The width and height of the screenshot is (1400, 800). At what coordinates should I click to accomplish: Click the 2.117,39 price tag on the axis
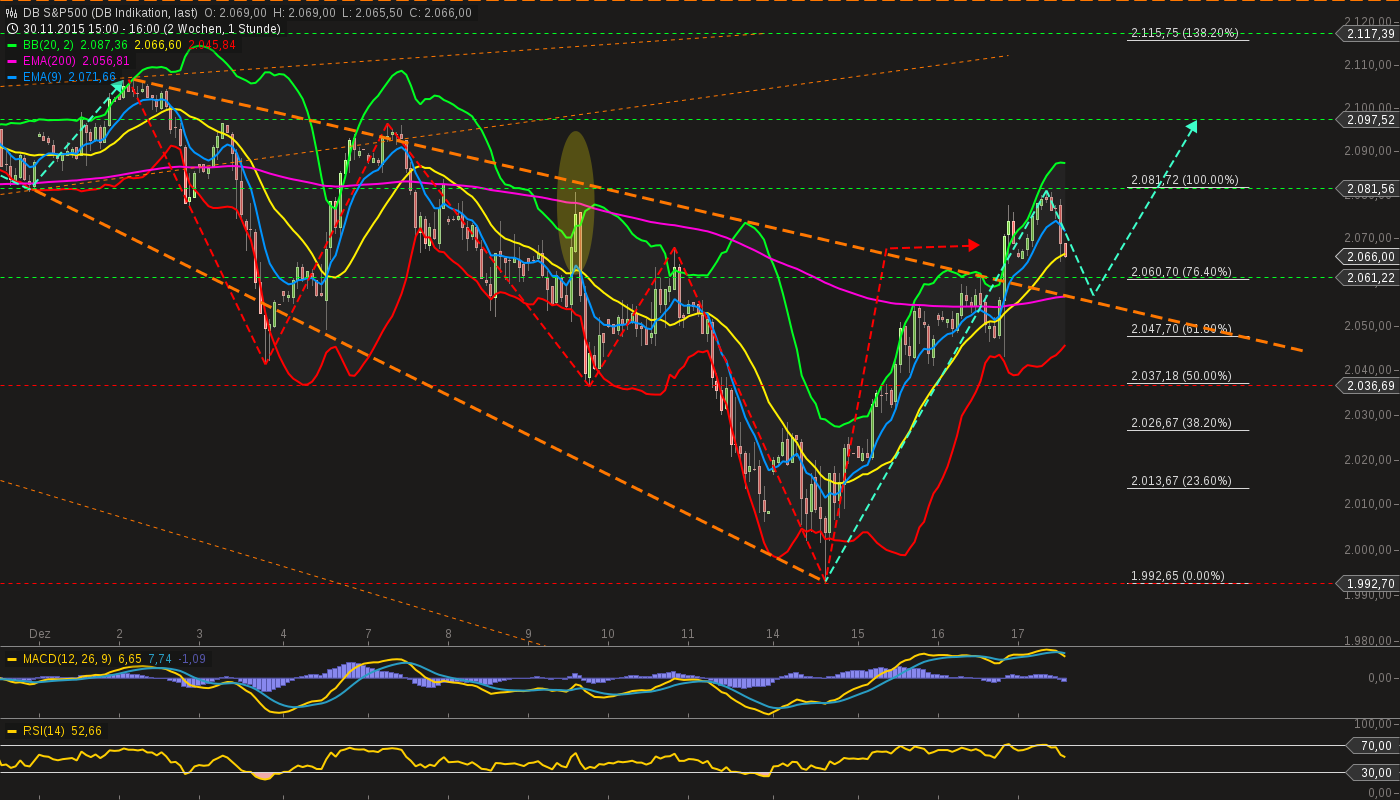[x=1368, y=34]
